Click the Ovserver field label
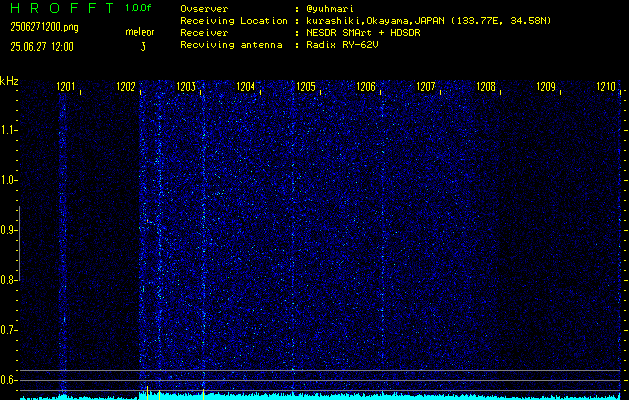Viewport: 629px width, 400px height. (204, 8)
